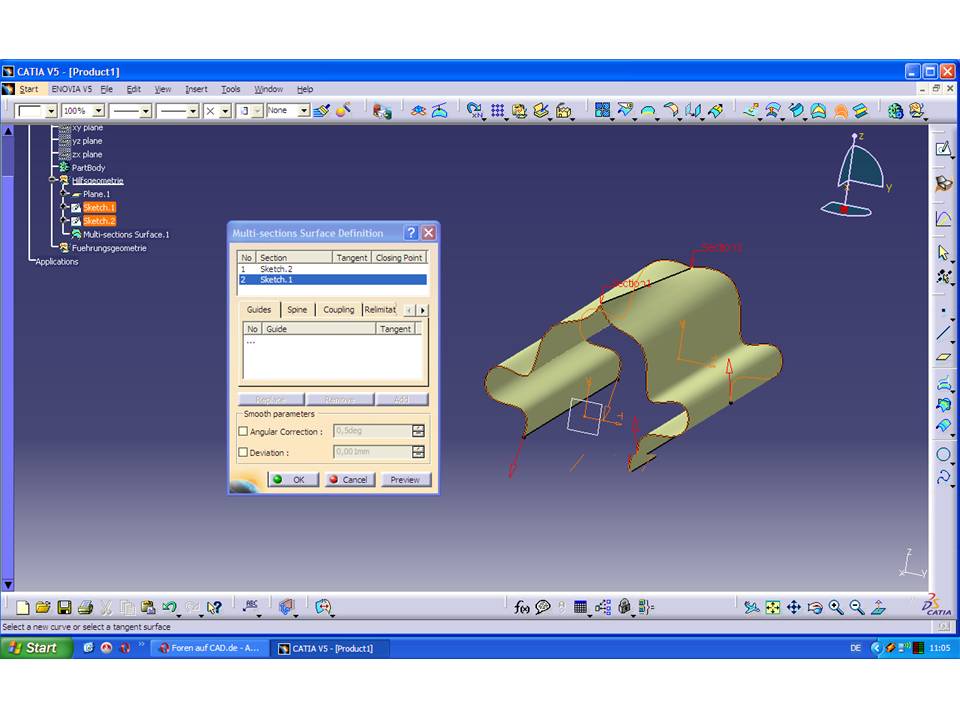Open the Windows Start button
960x720 pixels.
(36, 648)
